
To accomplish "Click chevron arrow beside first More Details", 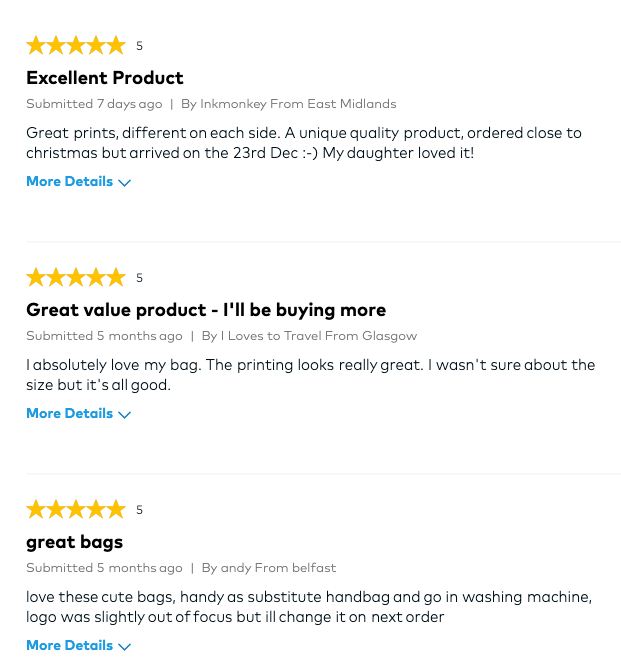I will click(x=125, y=183).
